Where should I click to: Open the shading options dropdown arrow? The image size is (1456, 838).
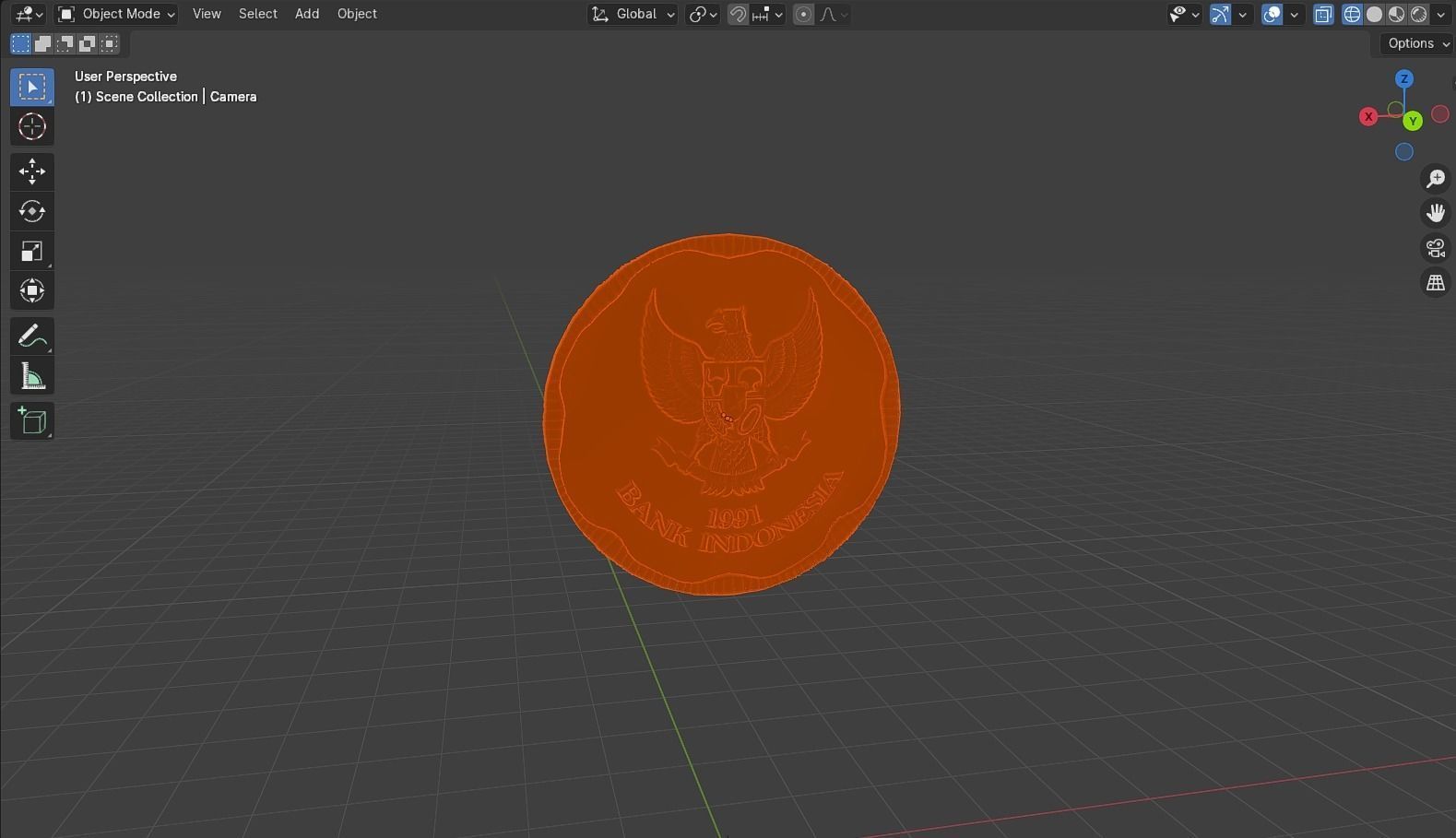(x=1440, y=14)
